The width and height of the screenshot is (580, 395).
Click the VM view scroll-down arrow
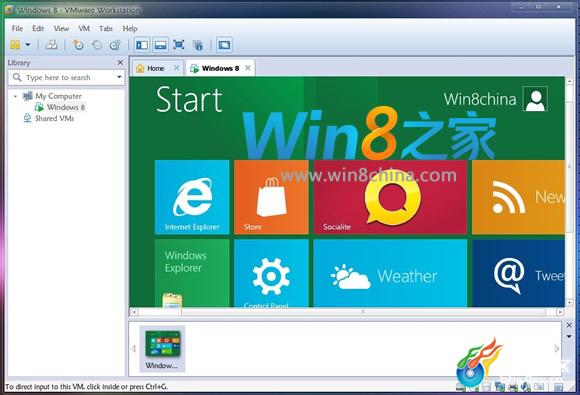(569, 303)
